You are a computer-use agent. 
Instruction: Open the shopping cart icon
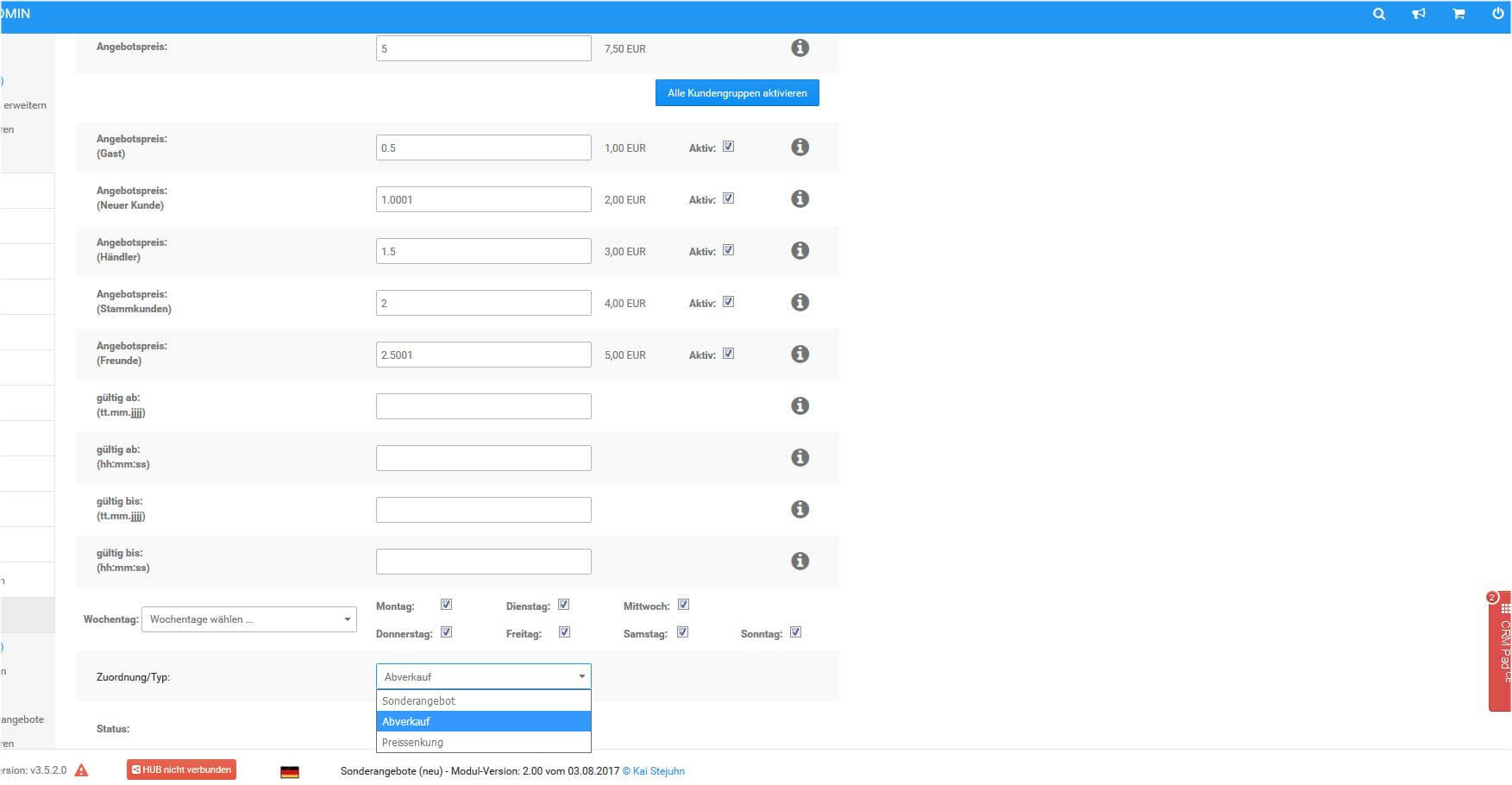[1458, 14]
